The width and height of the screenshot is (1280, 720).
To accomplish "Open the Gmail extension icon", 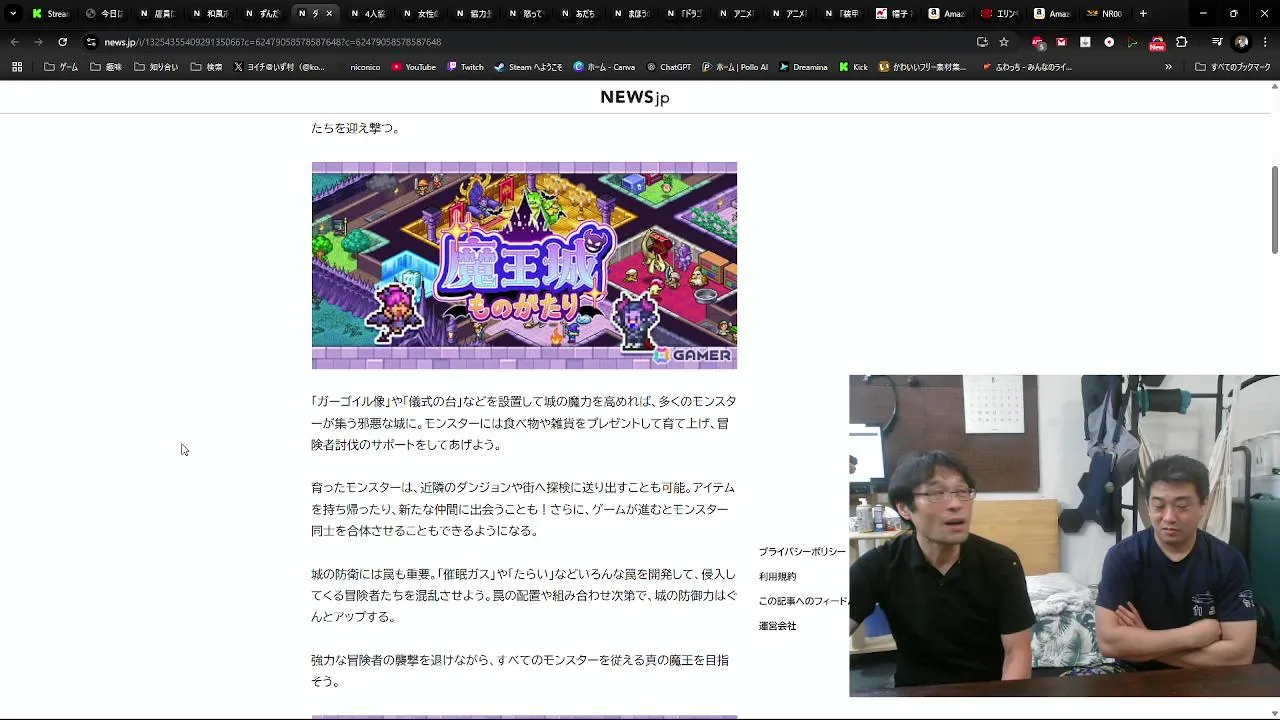I will coord(1061,42).
